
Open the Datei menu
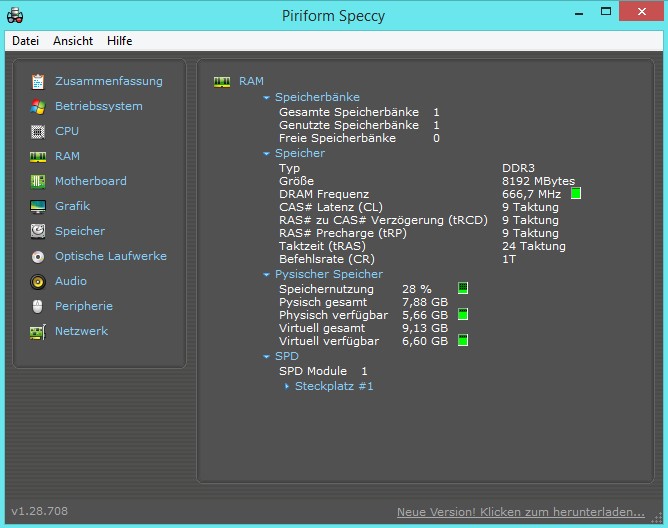point(26,41)
